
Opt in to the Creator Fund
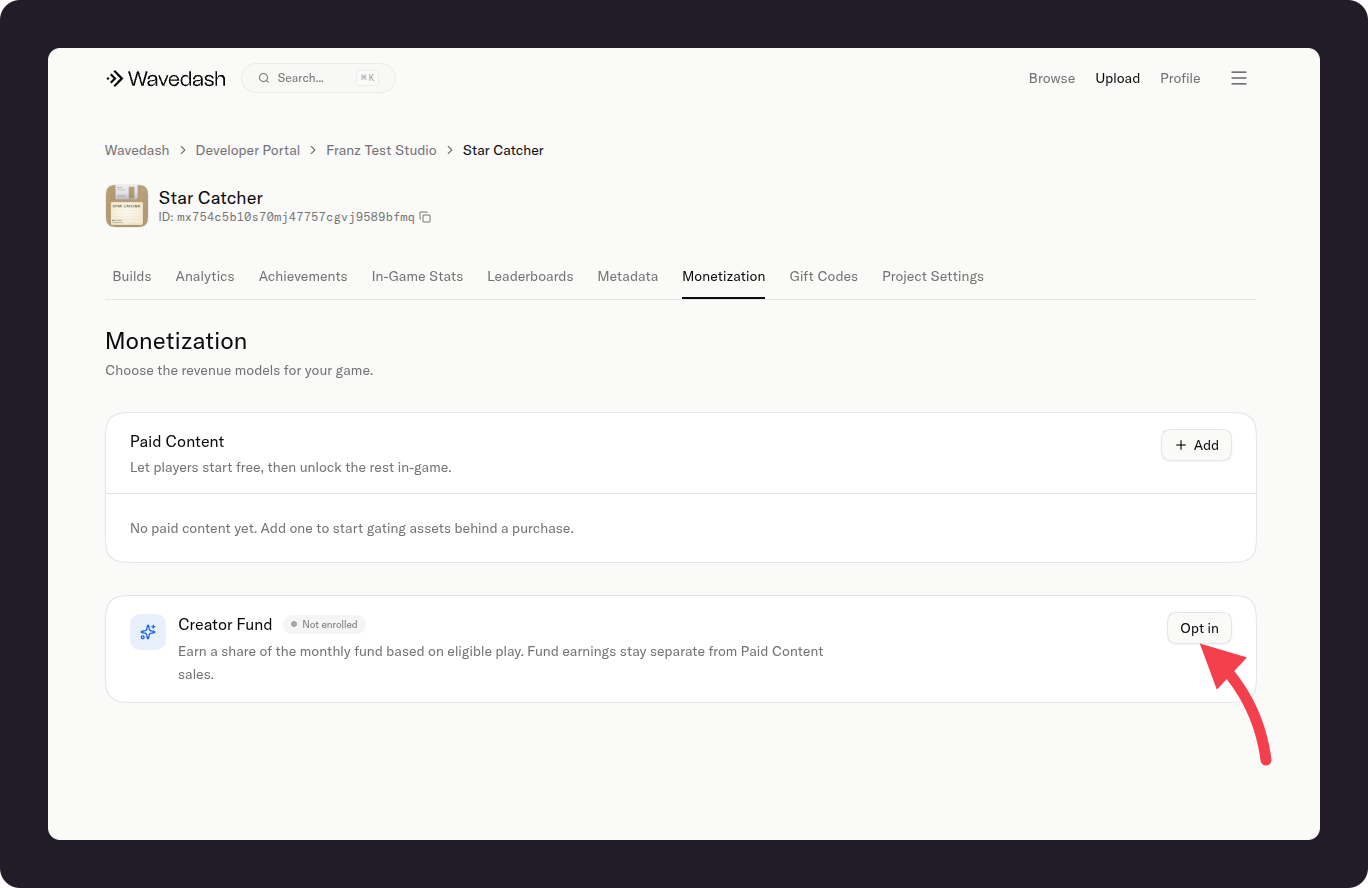click(1199, 628)
